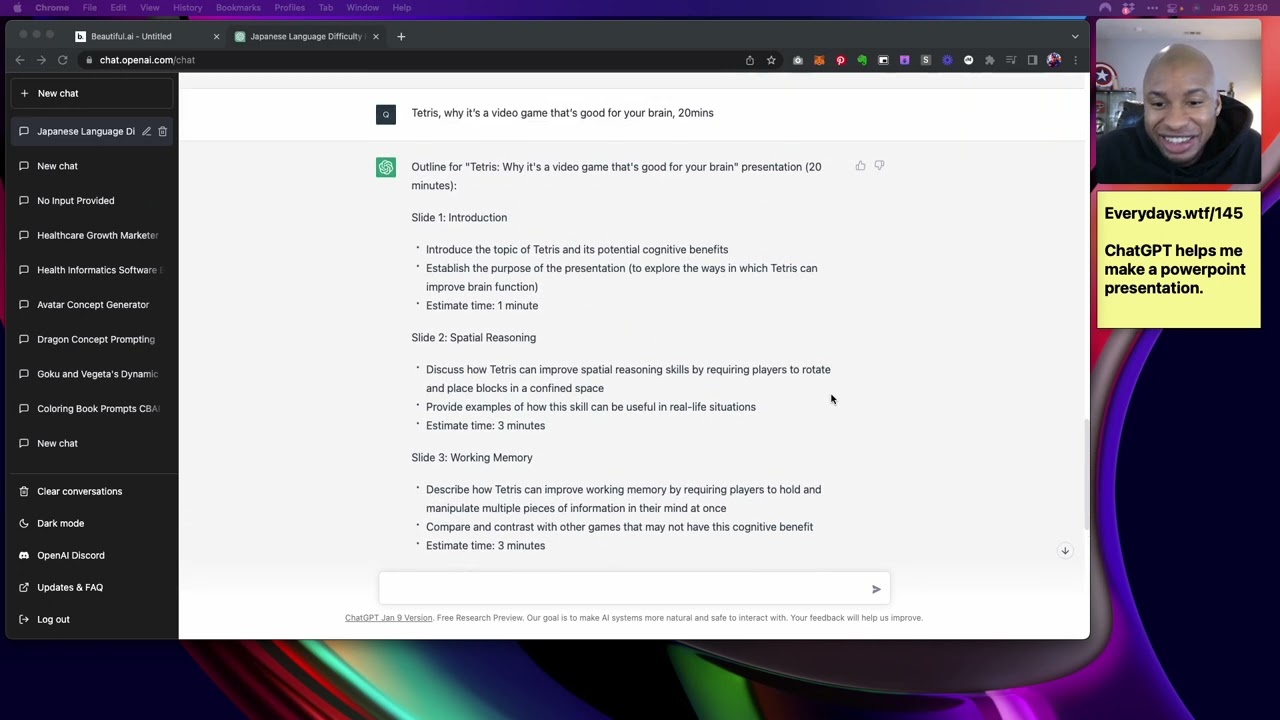Screen dimensions: 1280x720
Task: Open a new browser tab with plus icon
Action: pos(401,37)
